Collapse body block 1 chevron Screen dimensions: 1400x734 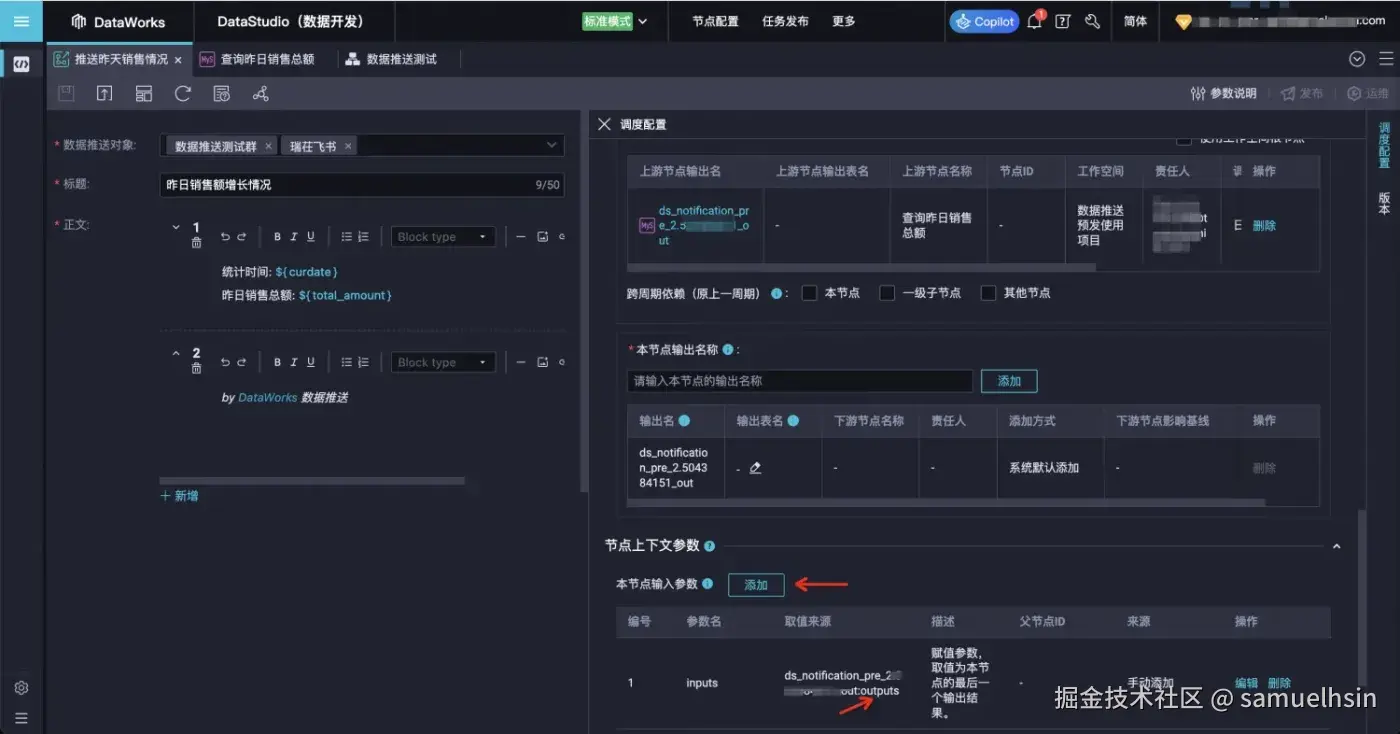pos(177,228)
